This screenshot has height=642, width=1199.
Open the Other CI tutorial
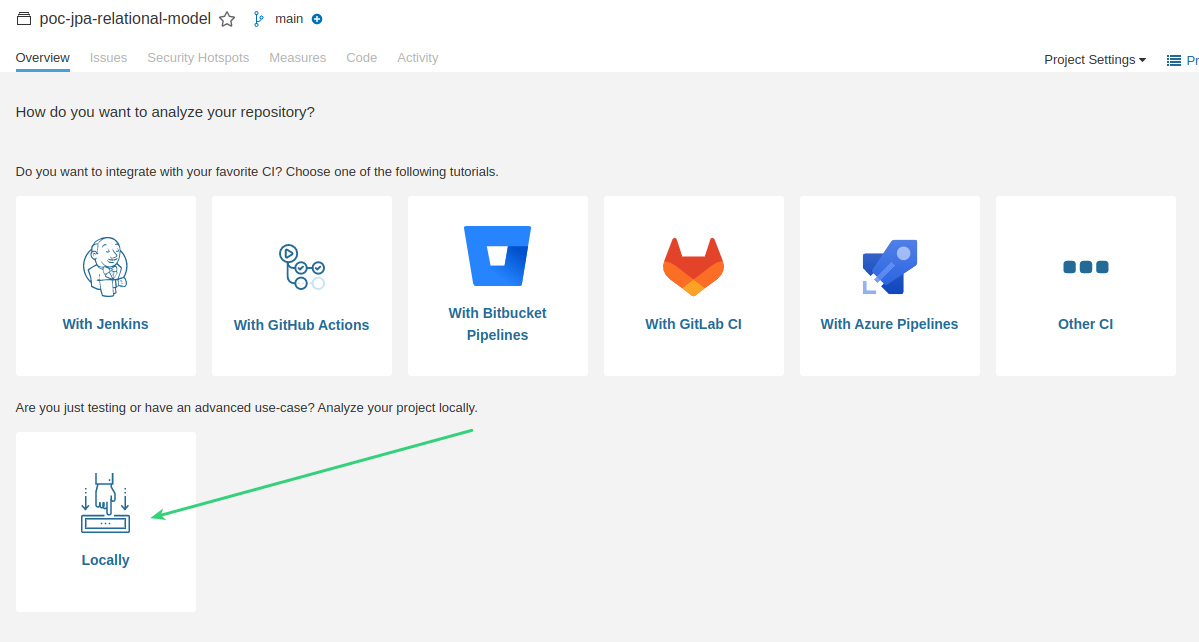point(1086,324)
